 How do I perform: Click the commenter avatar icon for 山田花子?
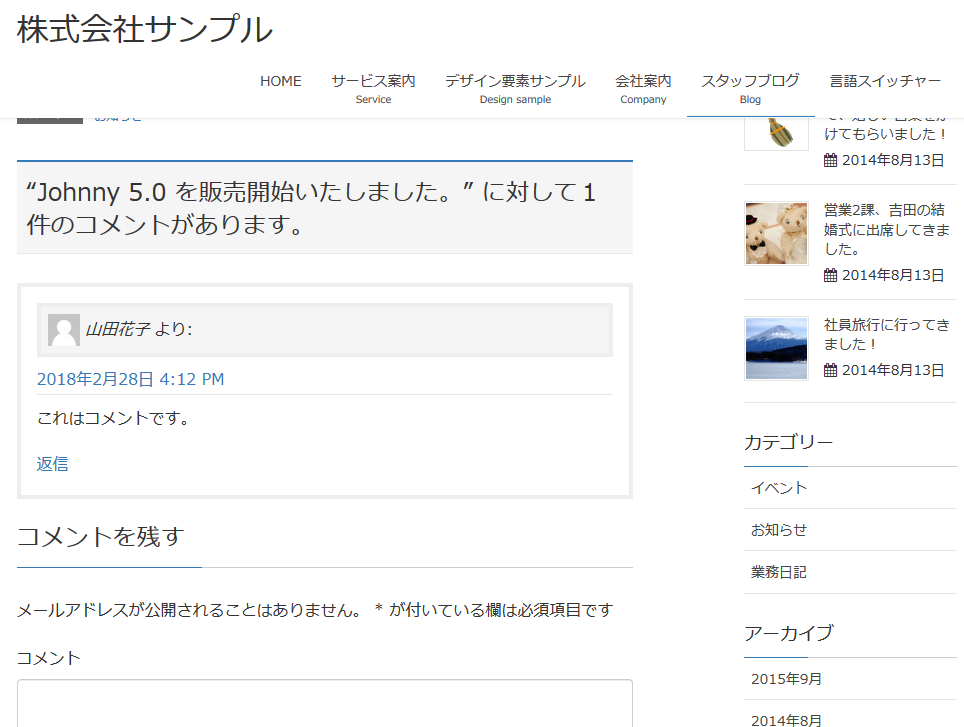coord(64,330)
